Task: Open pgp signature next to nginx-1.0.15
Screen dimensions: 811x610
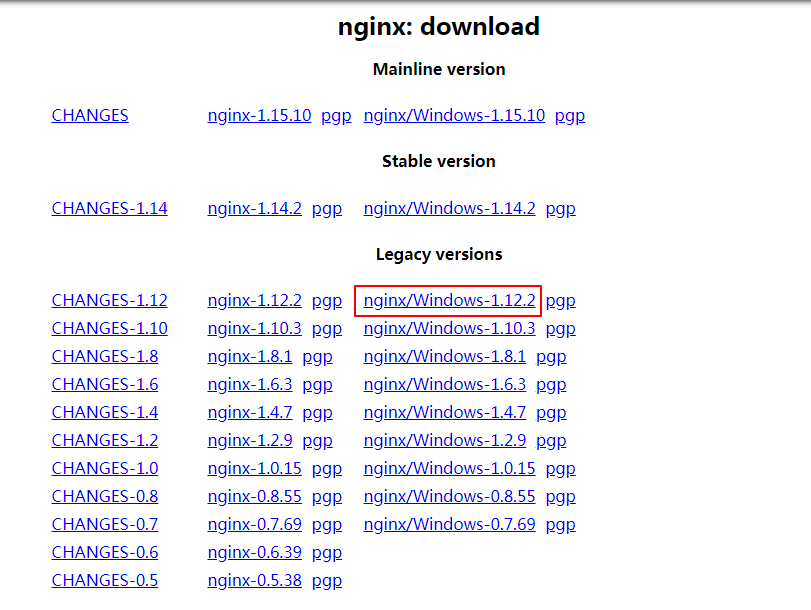Action: click(x=327, y=469)
